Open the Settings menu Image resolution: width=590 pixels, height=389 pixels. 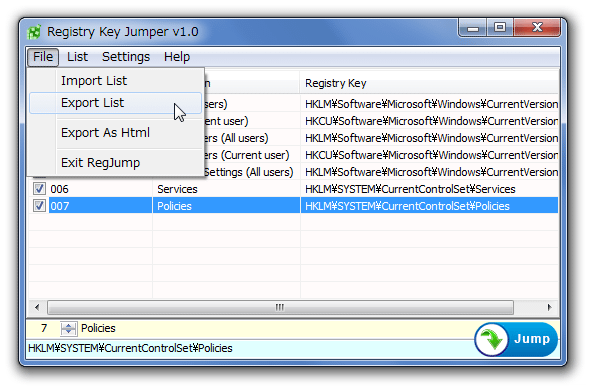[126, 57]
